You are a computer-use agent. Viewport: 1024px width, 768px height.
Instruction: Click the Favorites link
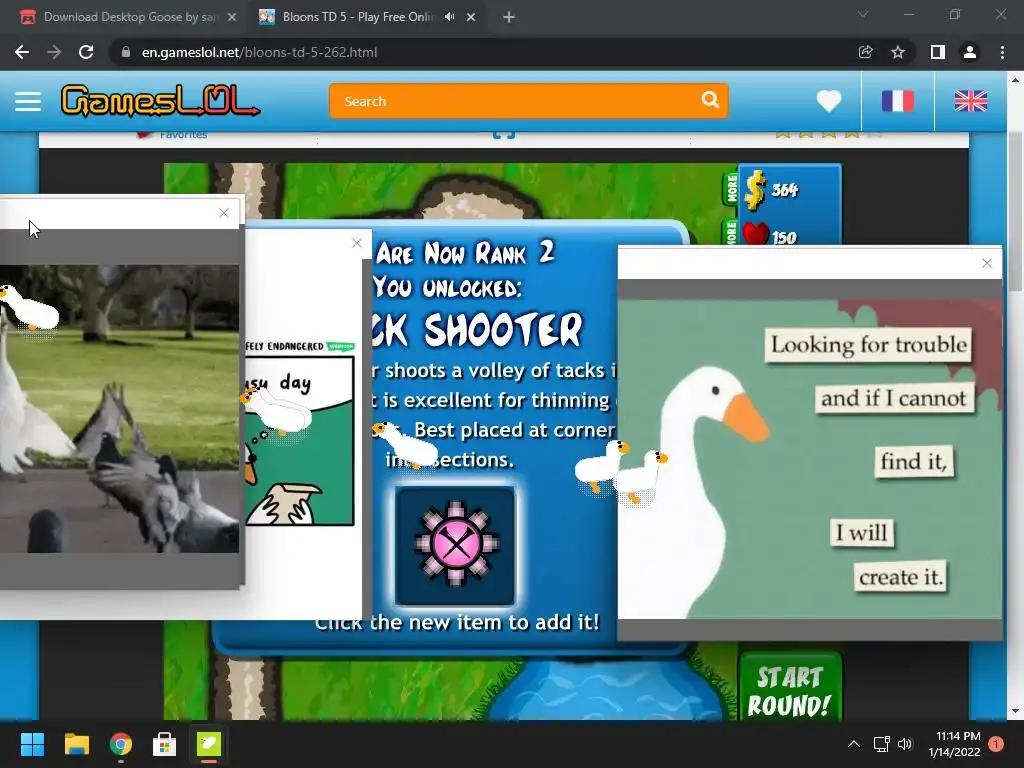(183, 135)
